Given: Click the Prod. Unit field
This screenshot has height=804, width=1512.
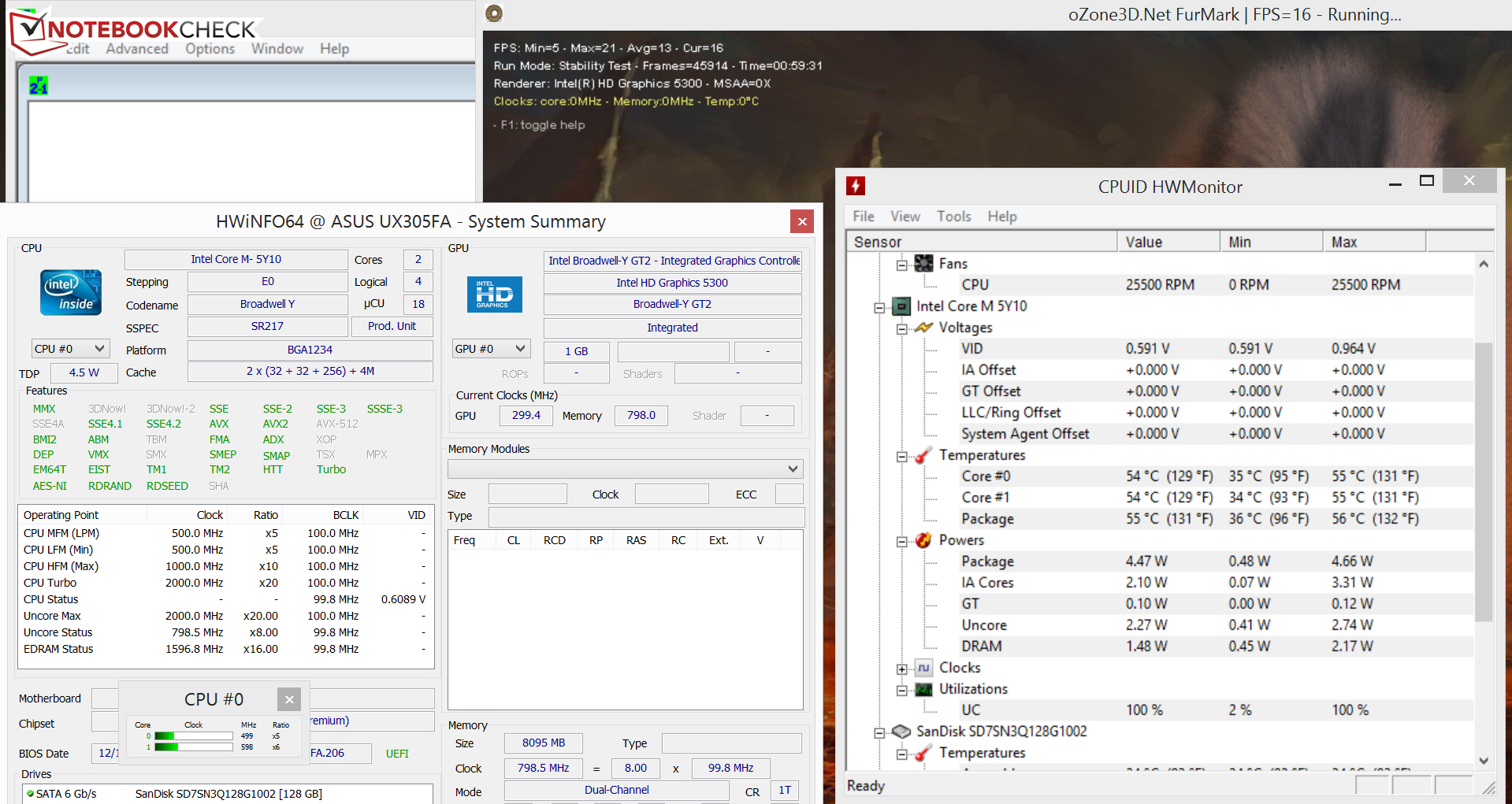Looking at the screenshot, I should [x=392, y=326].
